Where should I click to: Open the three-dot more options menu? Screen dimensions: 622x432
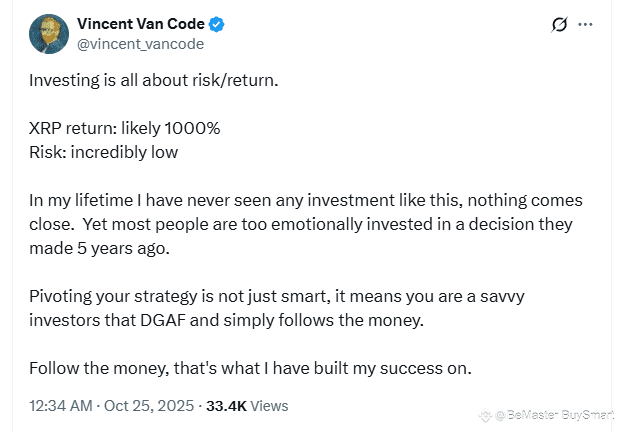pos(586,25)
